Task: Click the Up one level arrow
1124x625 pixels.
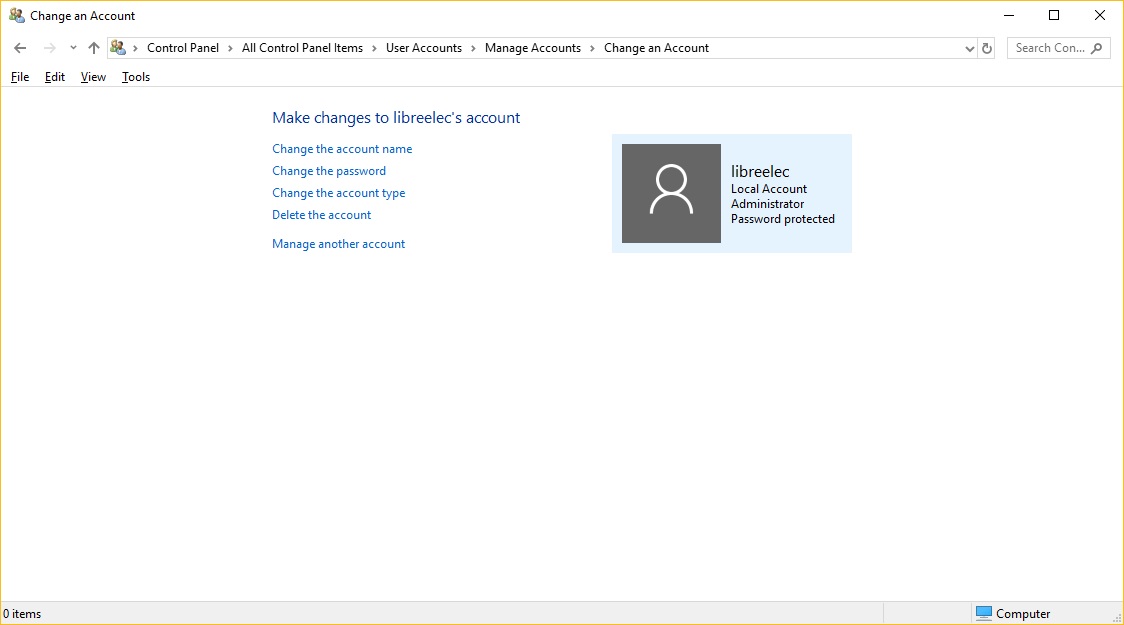Action: (x=94, y=48)
